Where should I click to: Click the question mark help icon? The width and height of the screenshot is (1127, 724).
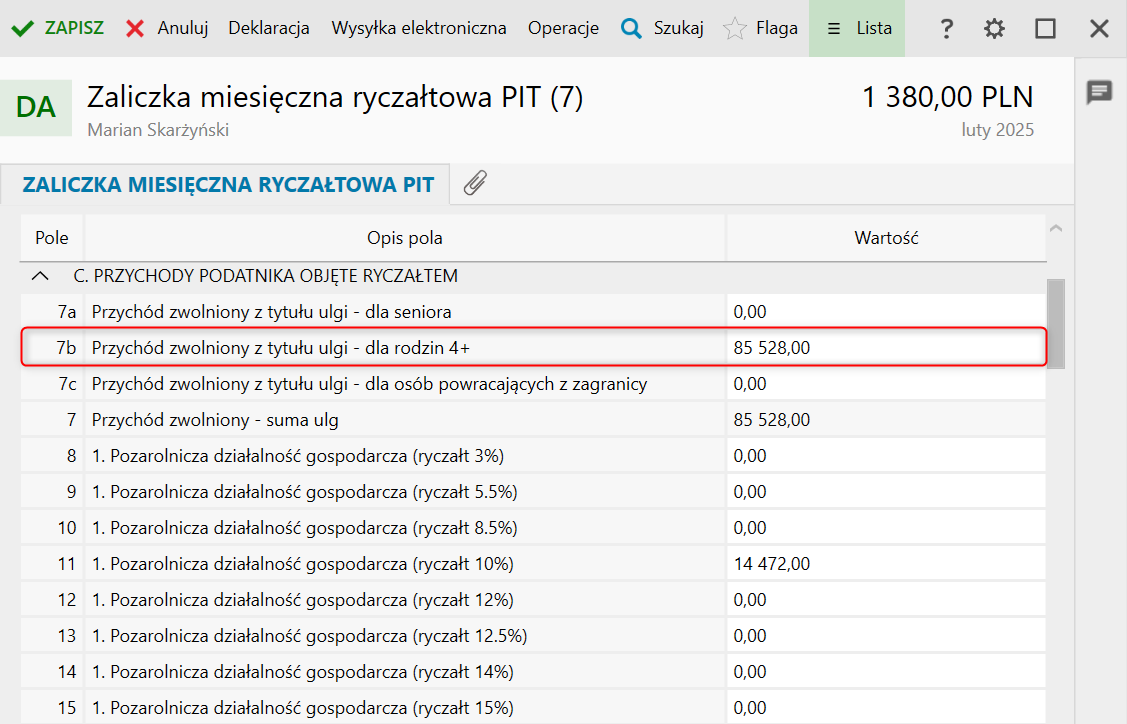[x=946, y=28]
